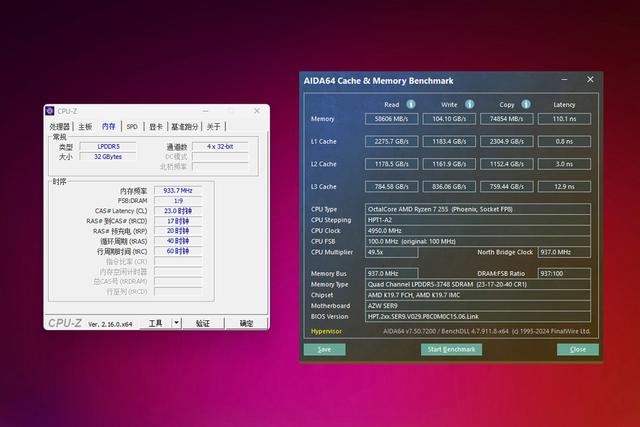The image size is (640, 427).
Task: Click the FSB:DRAM 1:9 value in CPU-Z
Action: (178, 201)
